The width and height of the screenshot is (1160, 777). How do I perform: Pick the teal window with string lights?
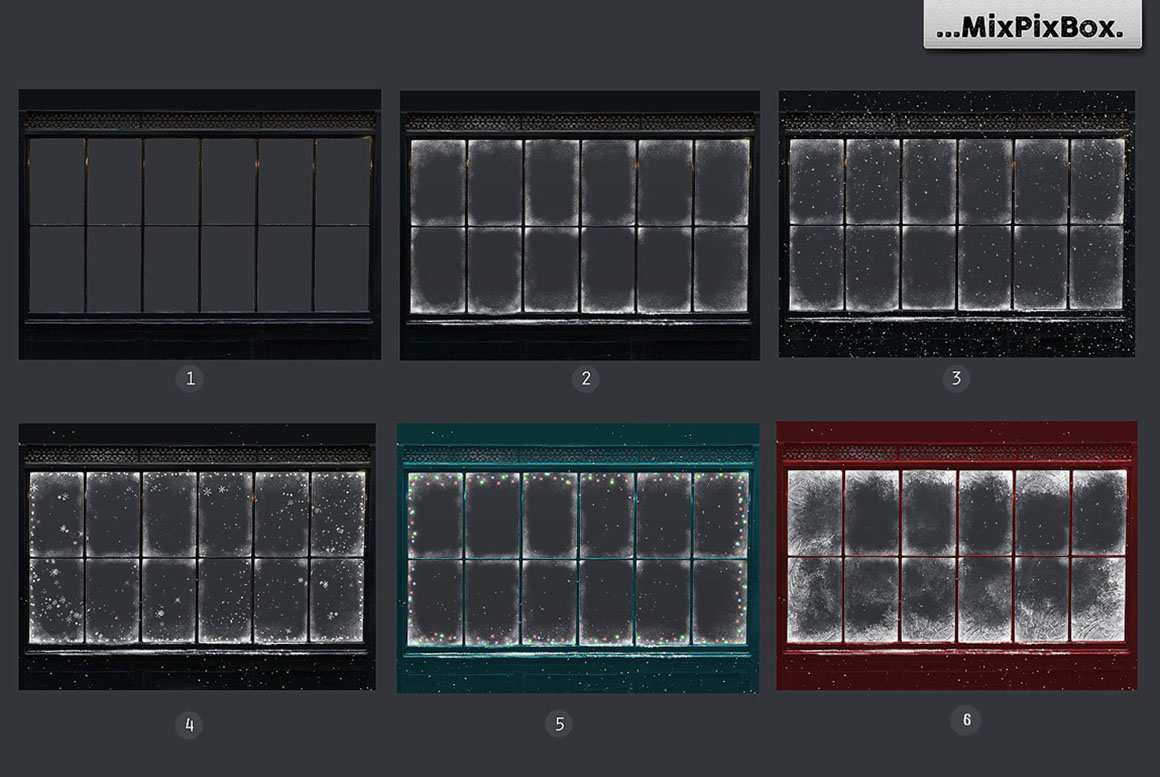577,557
